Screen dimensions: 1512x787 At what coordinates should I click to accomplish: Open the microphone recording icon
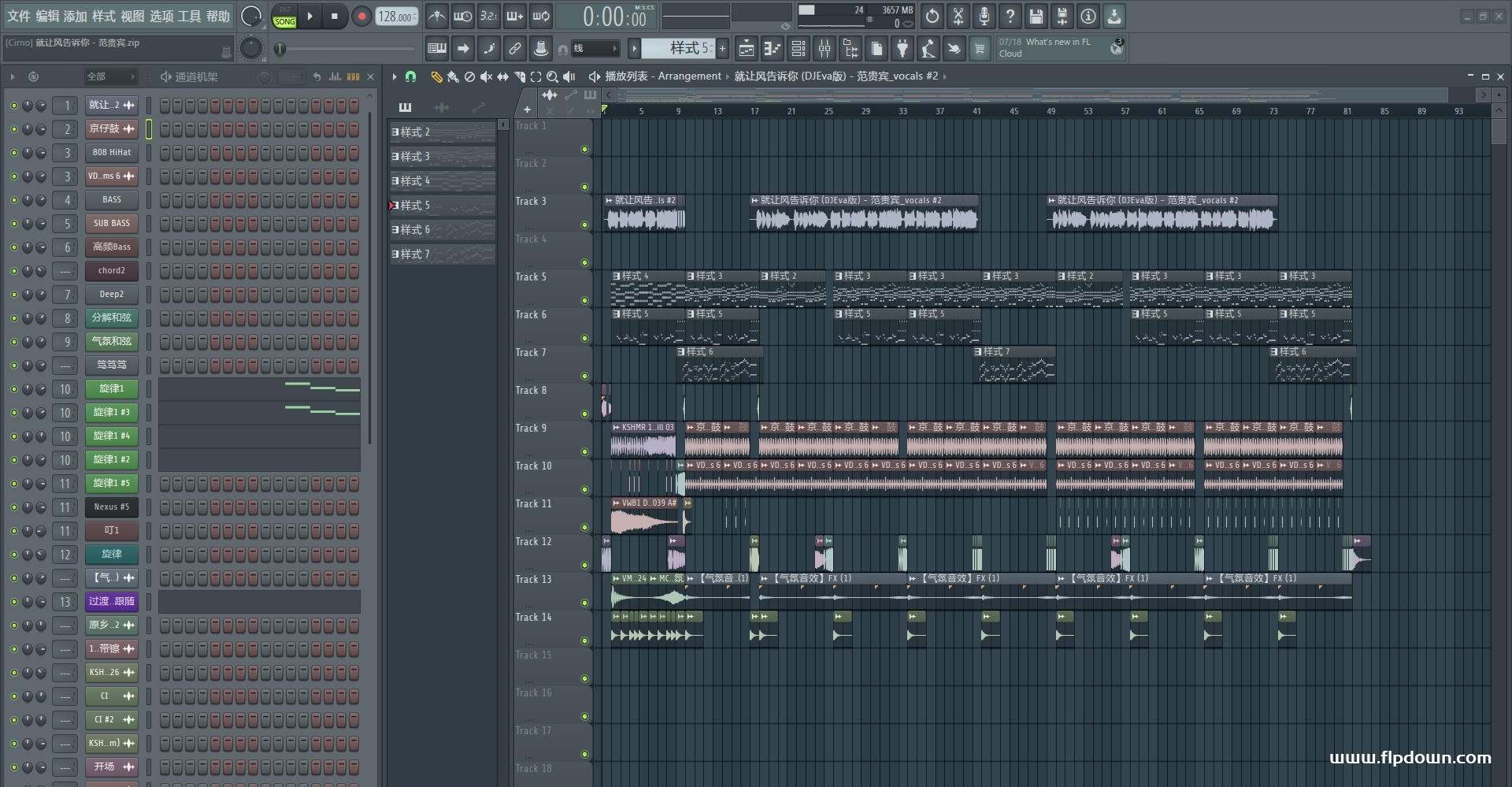pyautogui.click(x=984, y=16)
